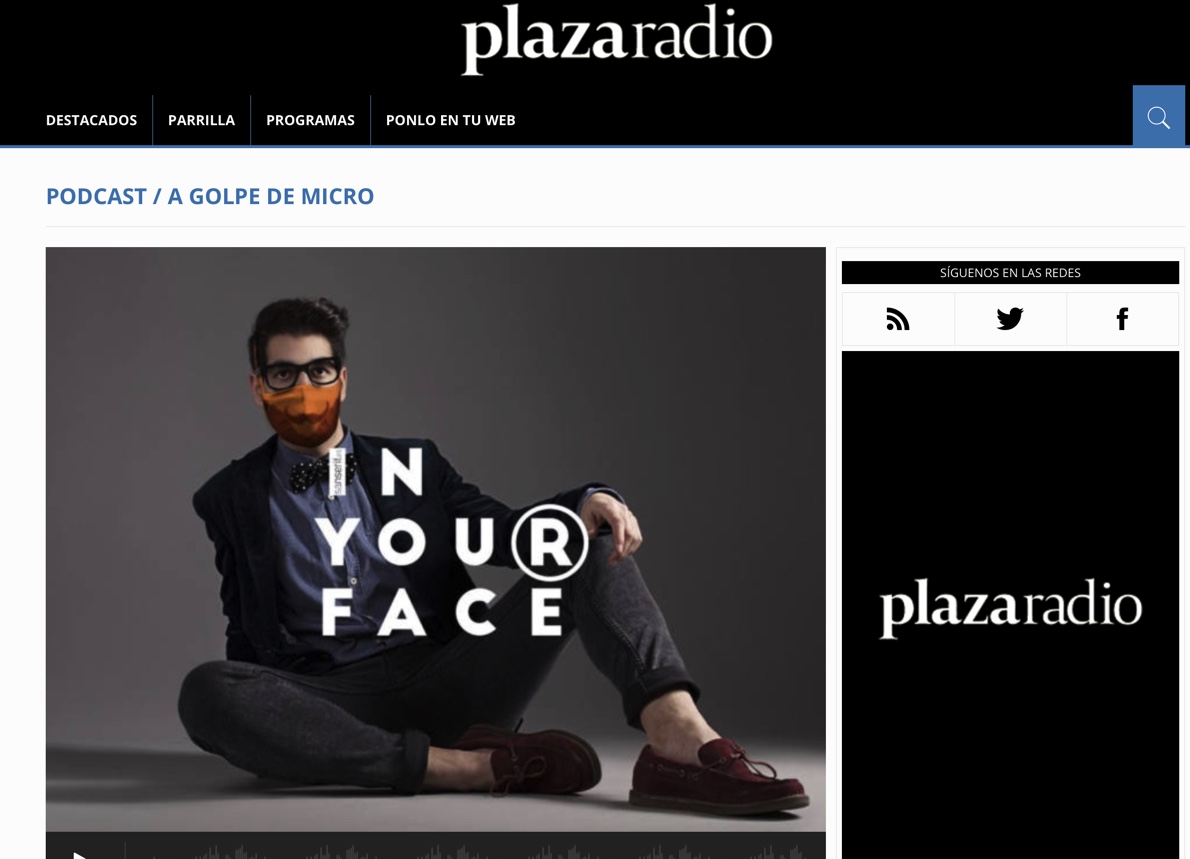
Task: Follow the Podcast / A golpe de micro heading link
Action: pyautogui.click(x=209, y=197)
